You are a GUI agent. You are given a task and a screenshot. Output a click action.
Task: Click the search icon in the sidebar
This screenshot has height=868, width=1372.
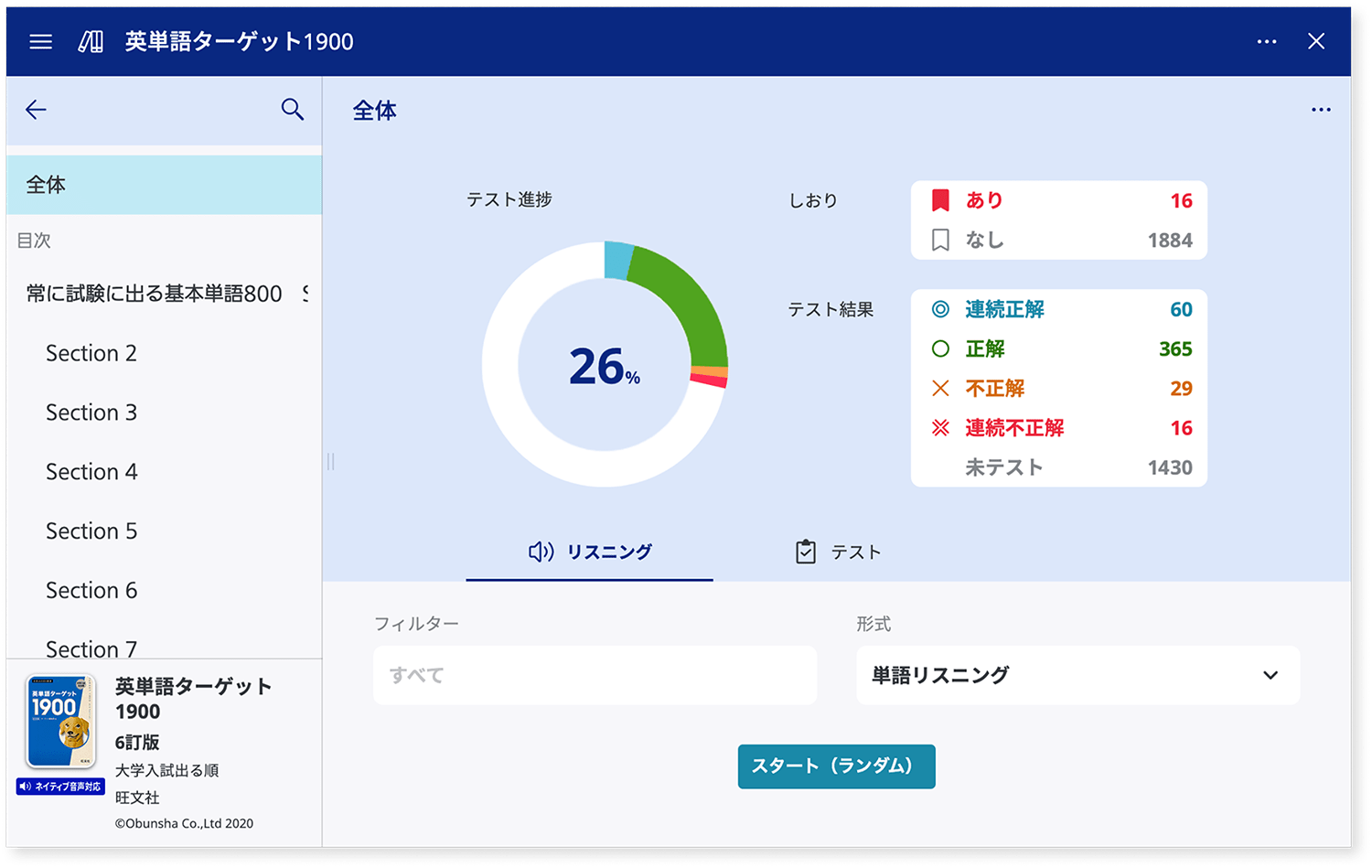click(292, 109)
